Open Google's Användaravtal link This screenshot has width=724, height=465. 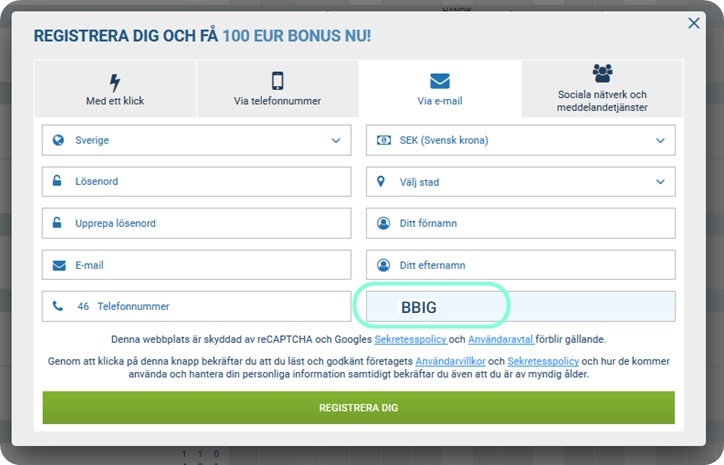pyautogui.click(x=501, y=339)
